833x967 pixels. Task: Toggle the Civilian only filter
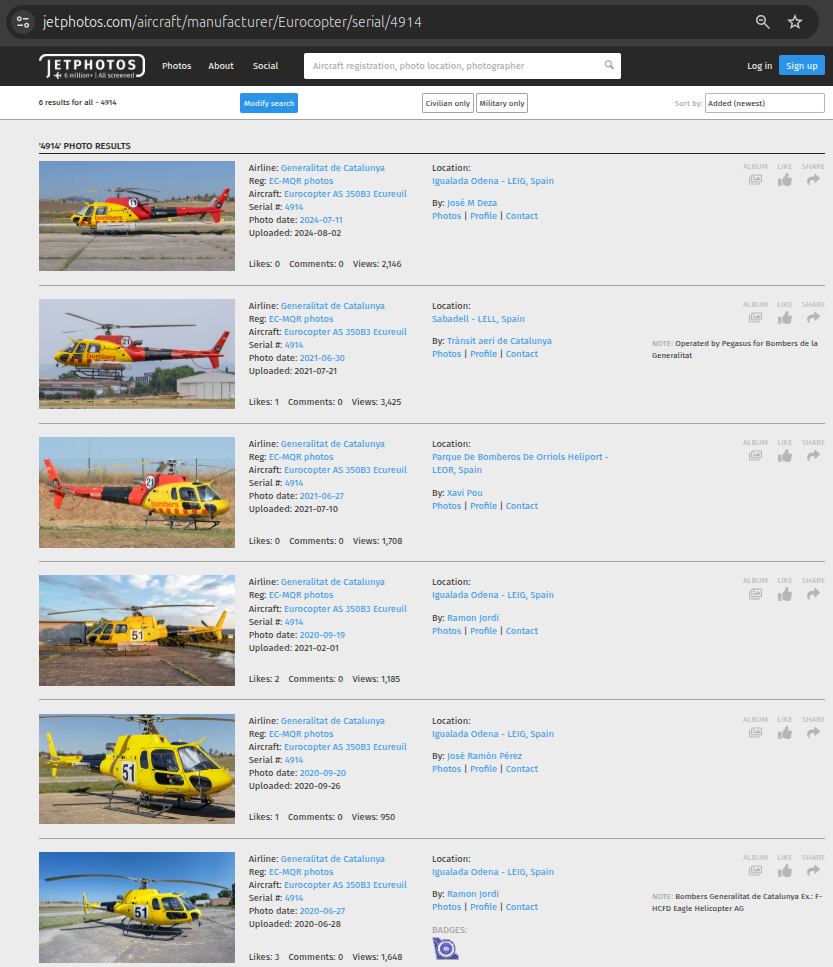click(x=447, y=103)
